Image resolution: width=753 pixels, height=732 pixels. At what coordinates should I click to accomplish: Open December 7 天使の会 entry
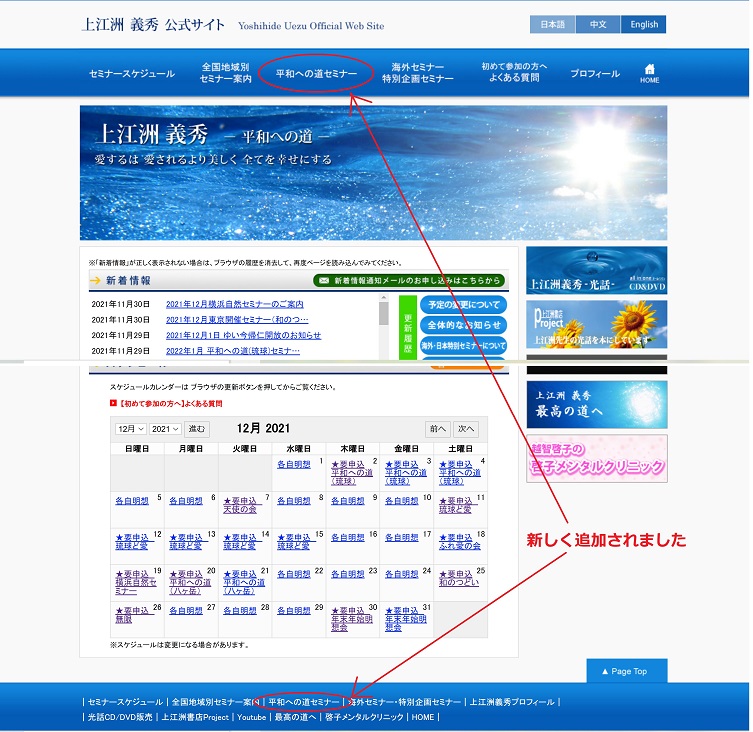tap(243, 505)
